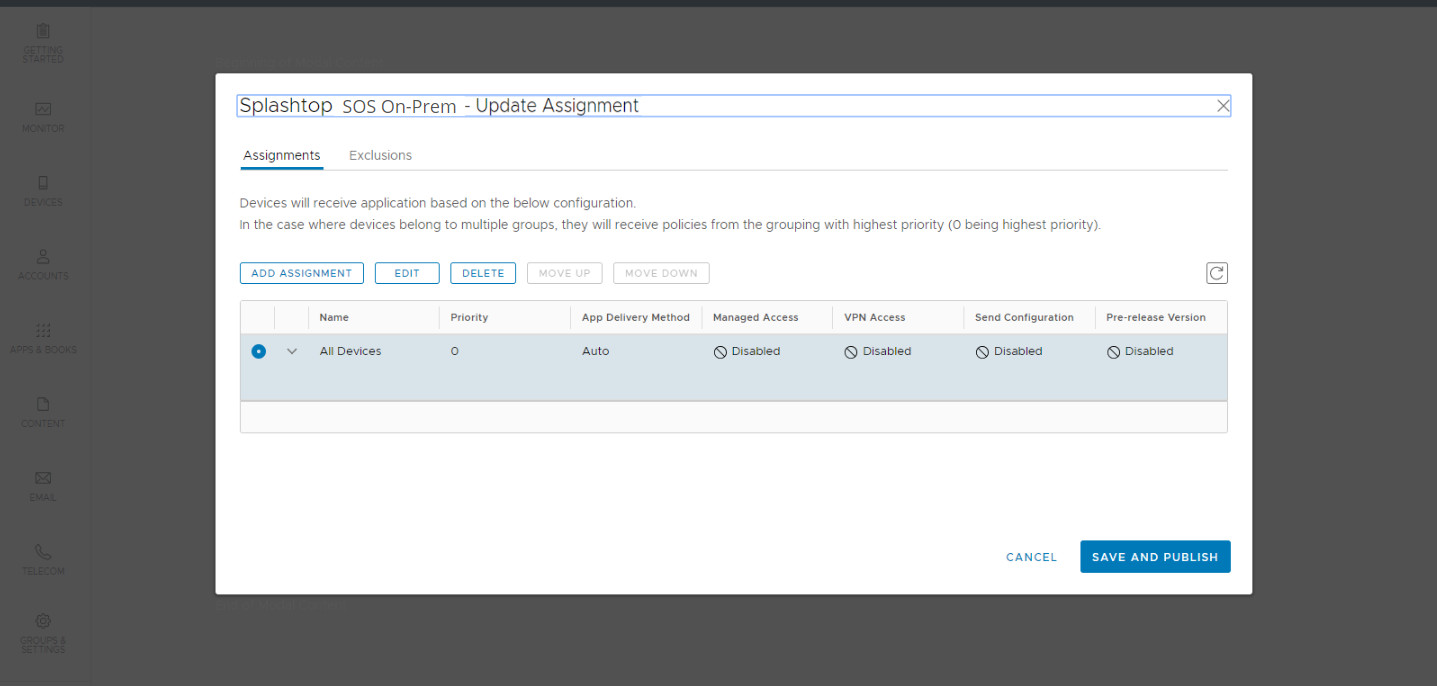This screenshot has width=1437, height=686.
Task: Switch to the Assignments tab
Action: (282, 156)
